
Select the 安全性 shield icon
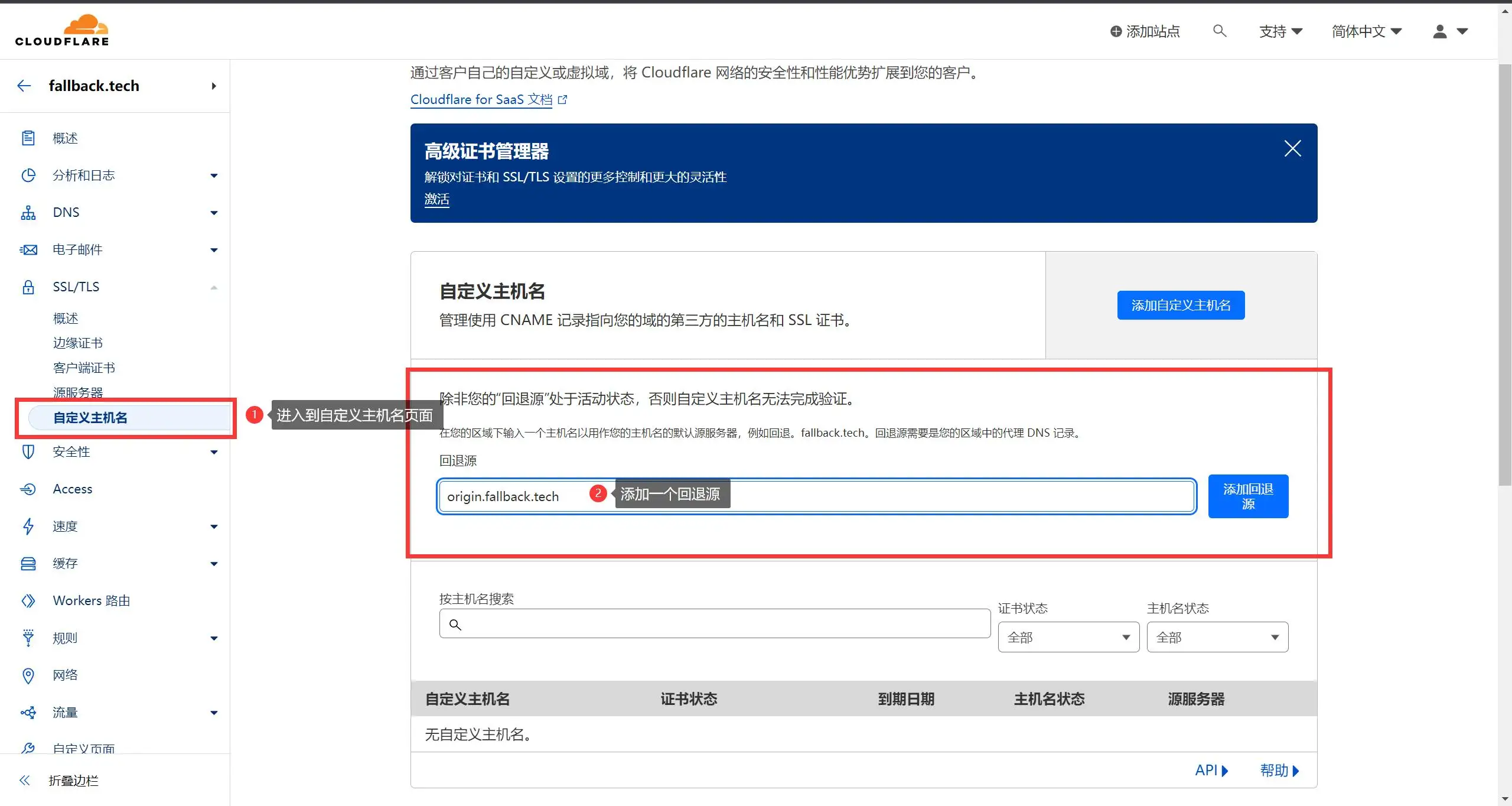(28, 451)
